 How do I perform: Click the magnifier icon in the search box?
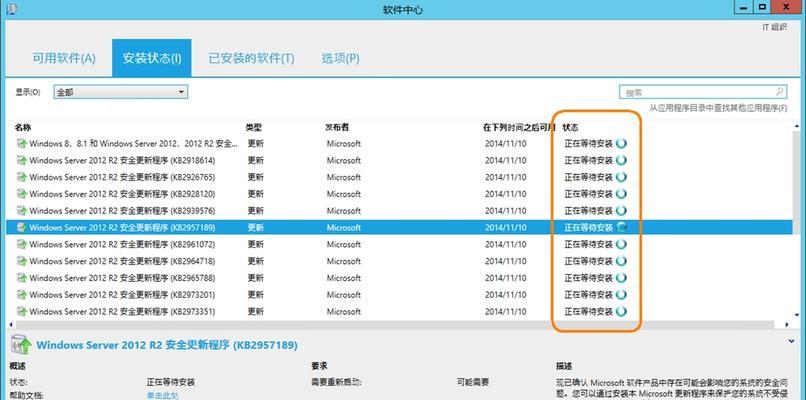pyautogui.click(x=779, y=92)
